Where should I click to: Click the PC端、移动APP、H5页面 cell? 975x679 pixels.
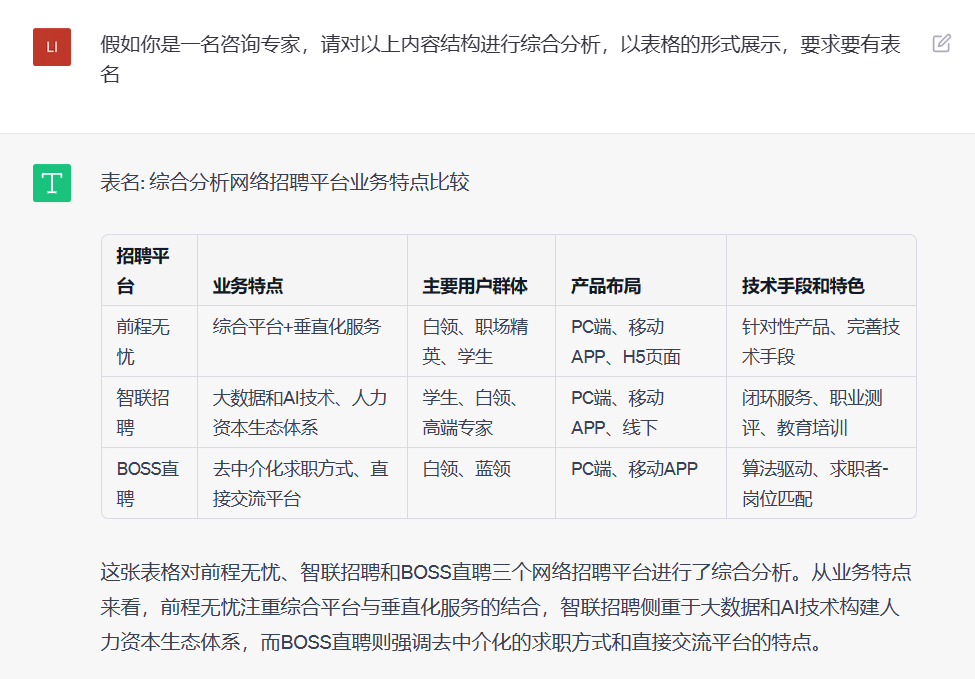641,341
